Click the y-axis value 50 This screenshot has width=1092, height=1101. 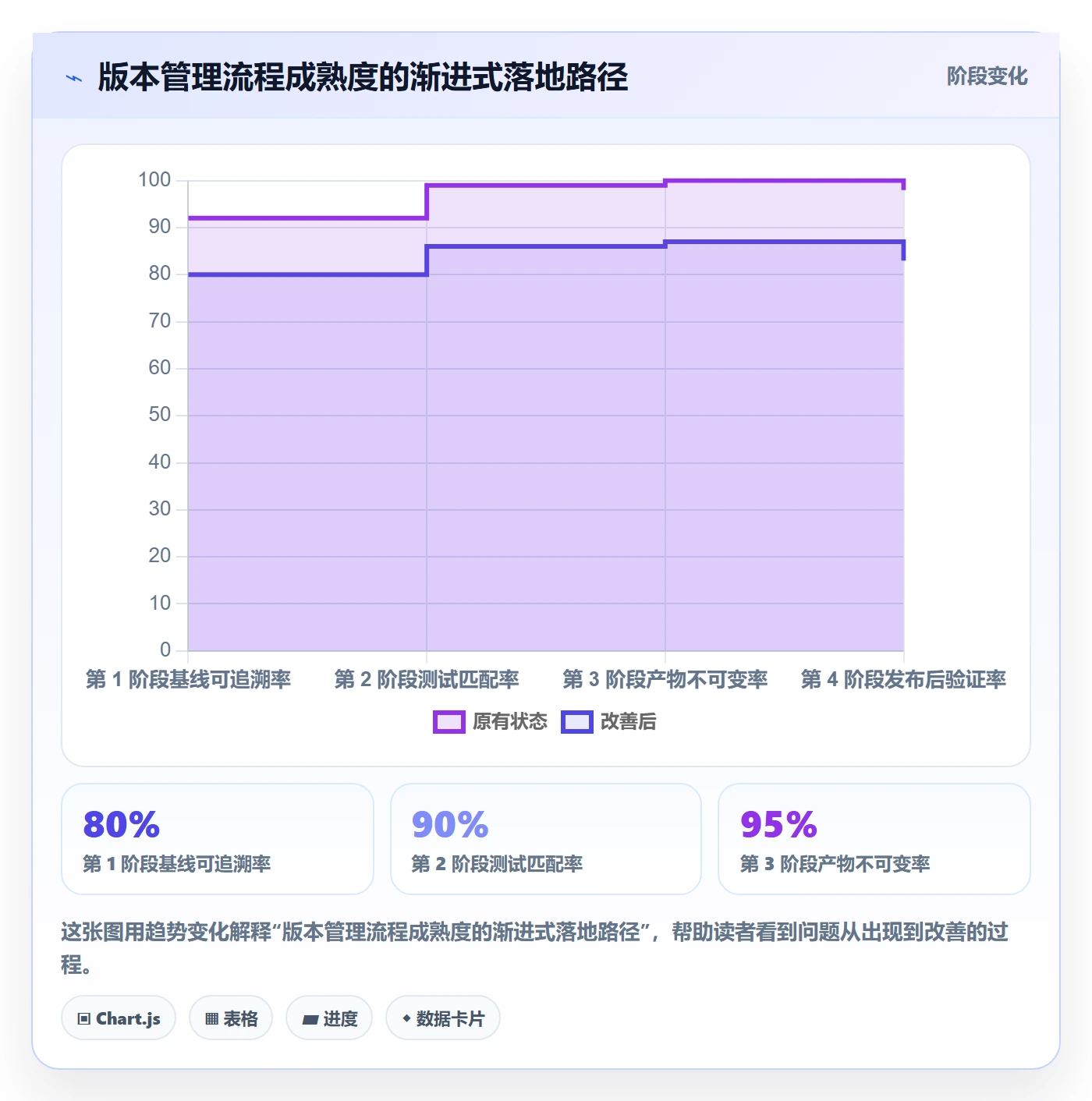click(160, 415)
